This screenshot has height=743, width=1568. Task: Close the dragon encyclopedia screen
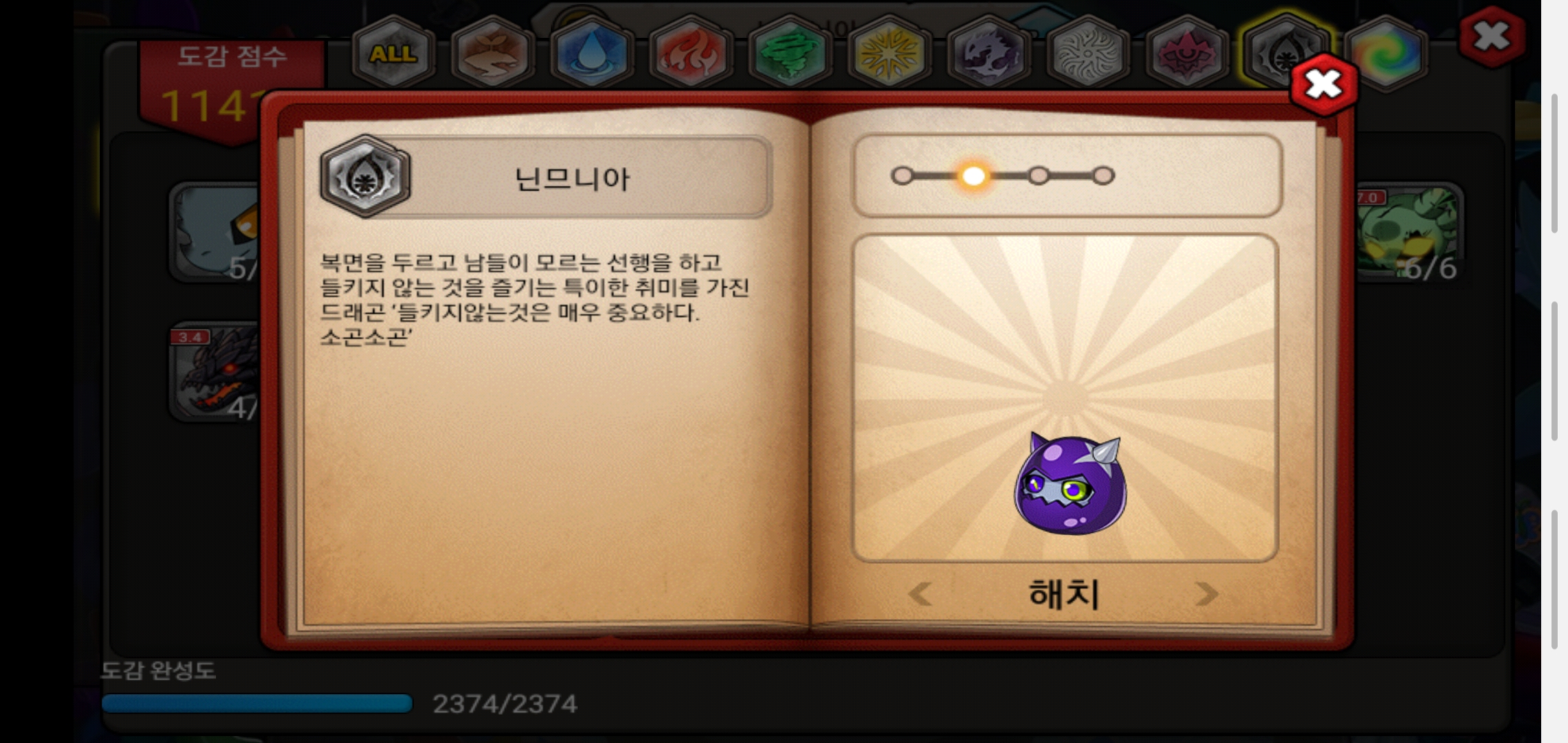pos(1491,36)
